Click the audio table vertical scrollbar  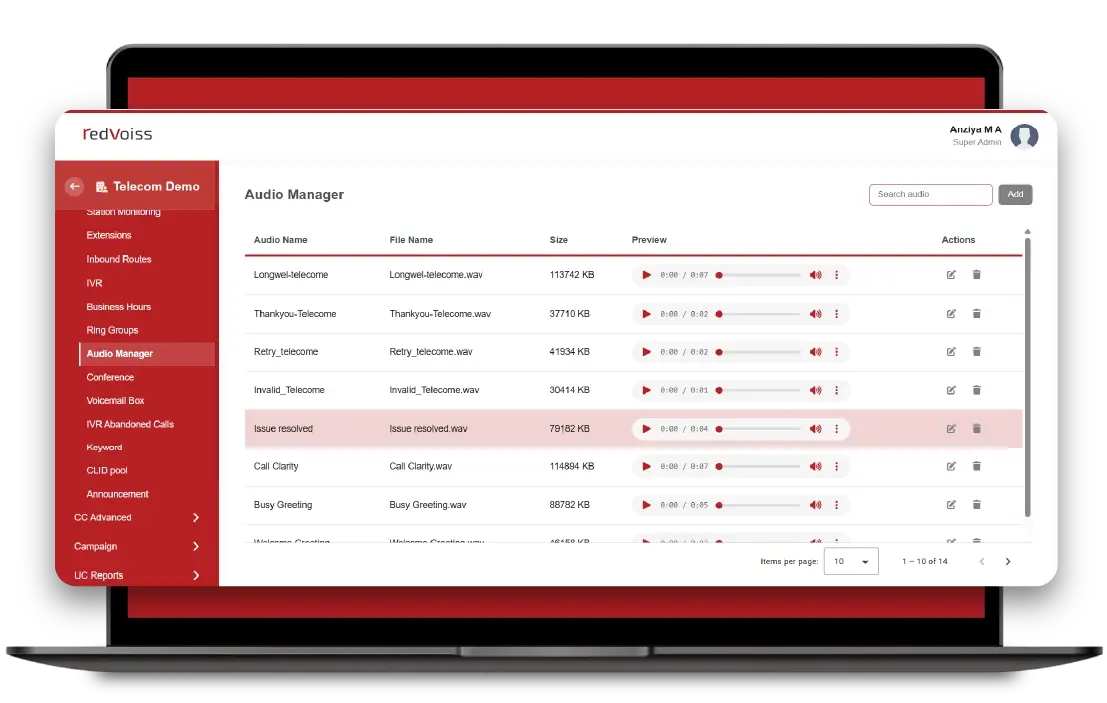[1027, 378]
